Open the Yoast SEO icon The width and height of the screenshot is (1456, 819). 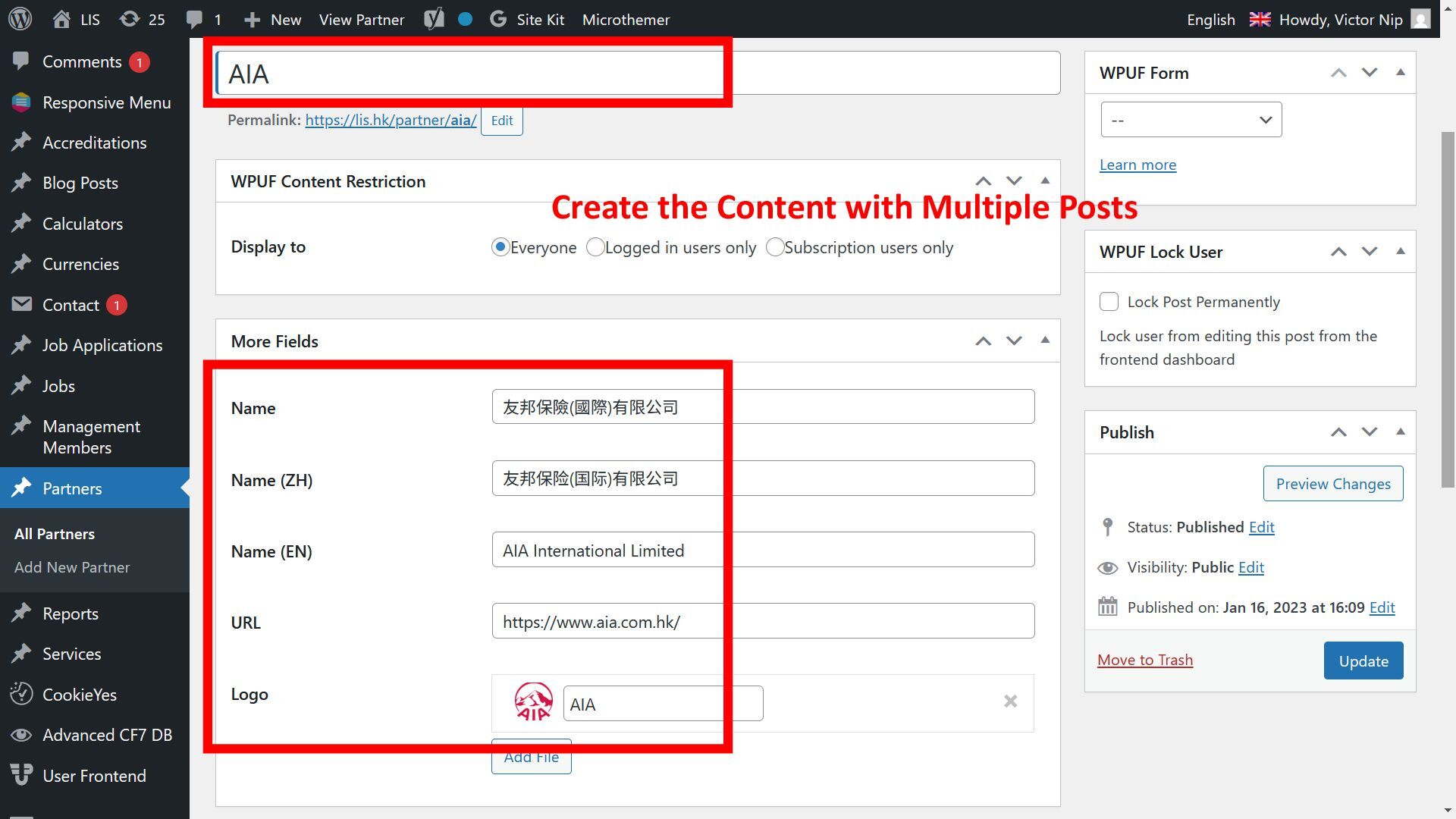[x=434, y=19]
